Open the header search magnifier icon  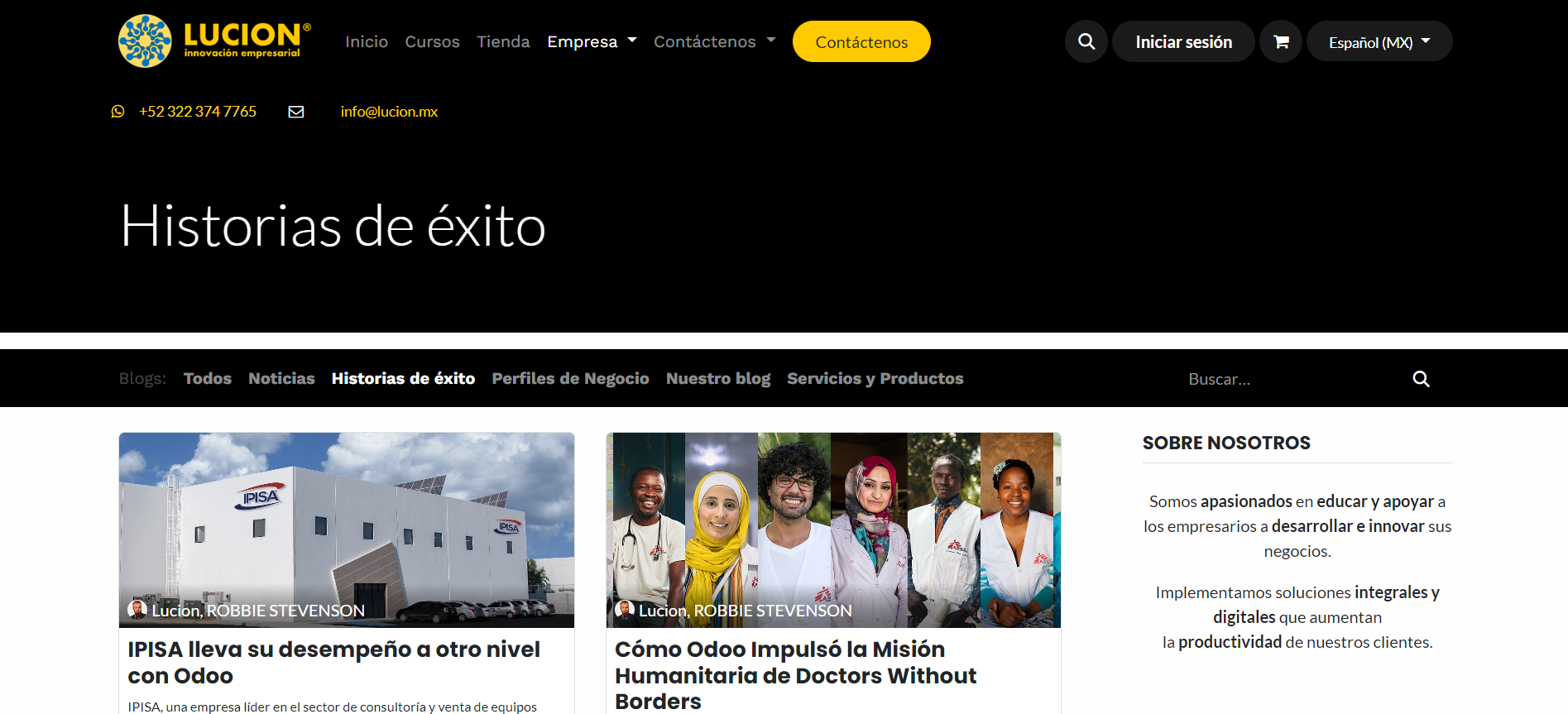tap(1086, 41)
